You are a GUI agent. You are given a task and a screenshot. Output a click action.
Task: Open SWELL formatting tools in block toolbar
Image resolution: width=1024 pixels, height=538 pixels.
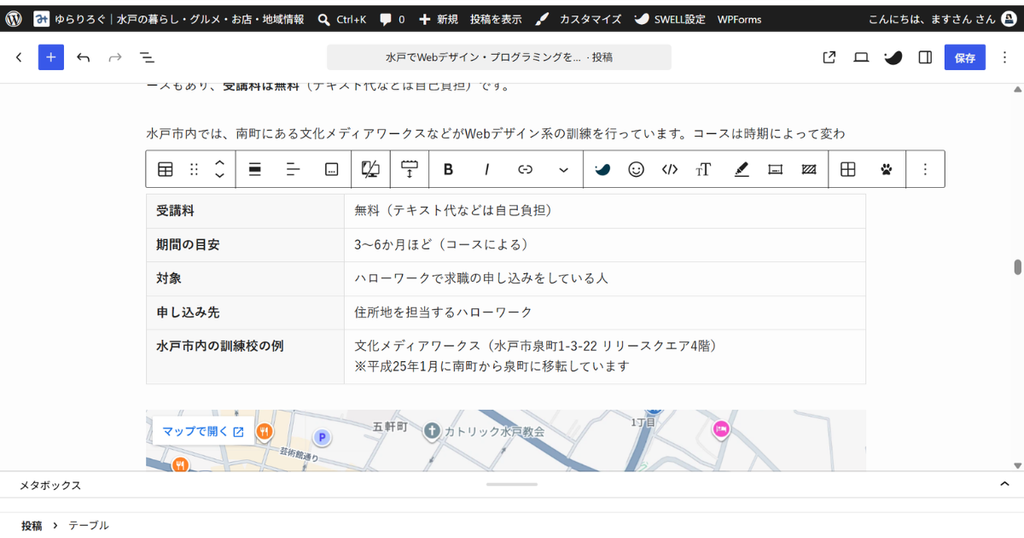pyautogui.click(x=602, y=169)
